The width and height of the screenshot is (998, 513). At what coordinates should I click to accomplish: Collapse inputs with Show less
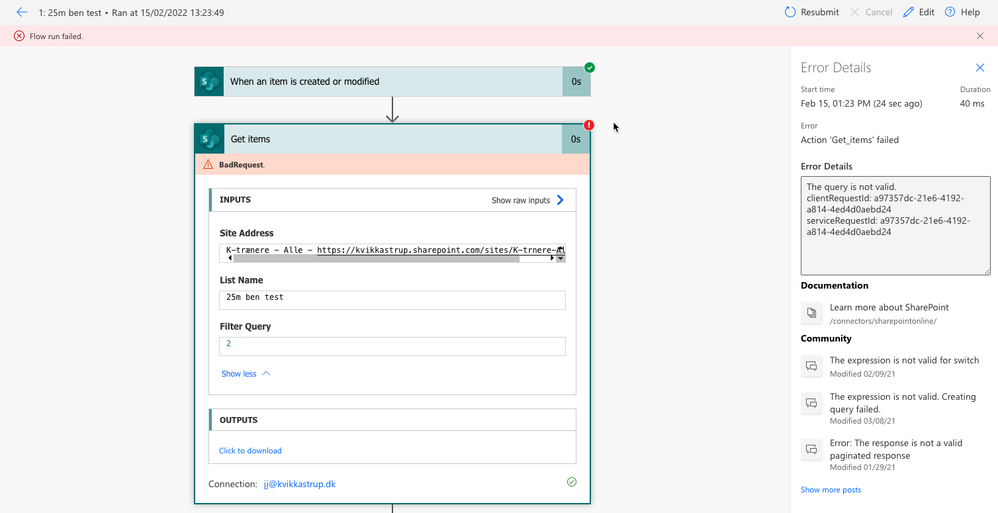(x=246, y=374)
